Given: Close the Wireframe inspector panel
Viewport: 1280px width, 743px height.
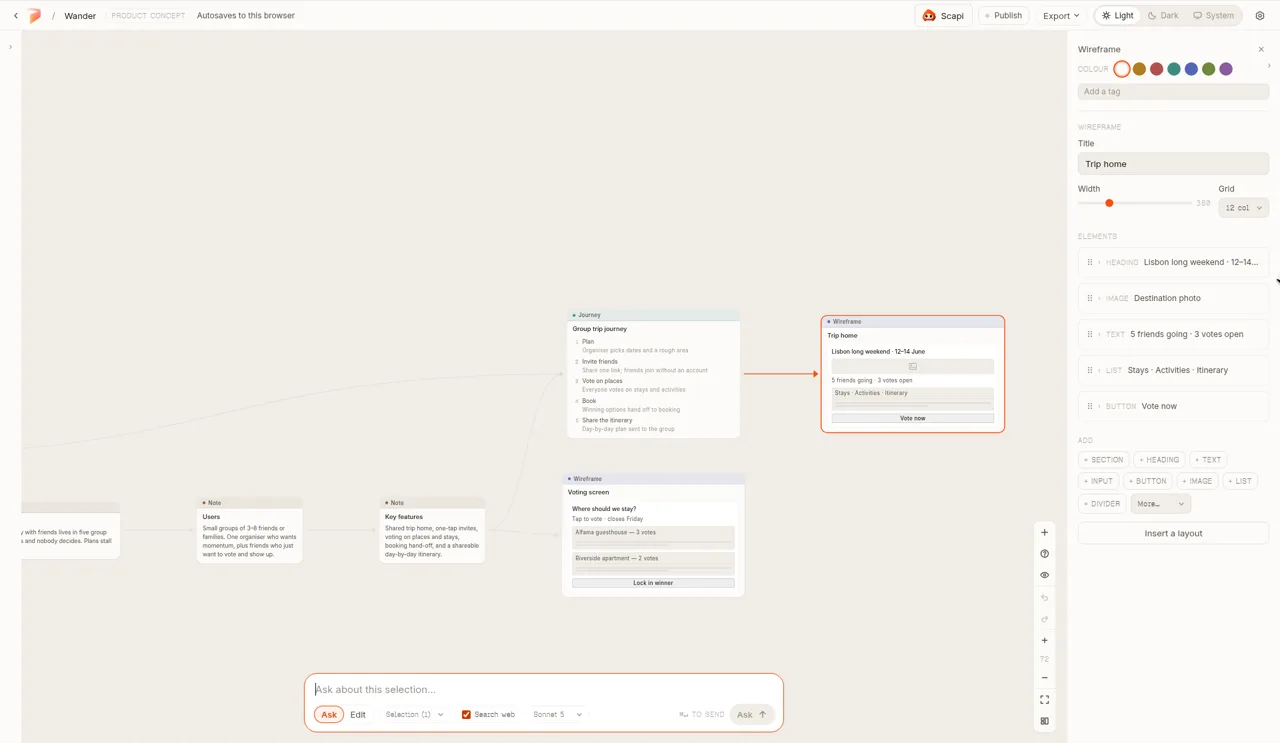Looking at the screenshot, I should pos(1261,49).
